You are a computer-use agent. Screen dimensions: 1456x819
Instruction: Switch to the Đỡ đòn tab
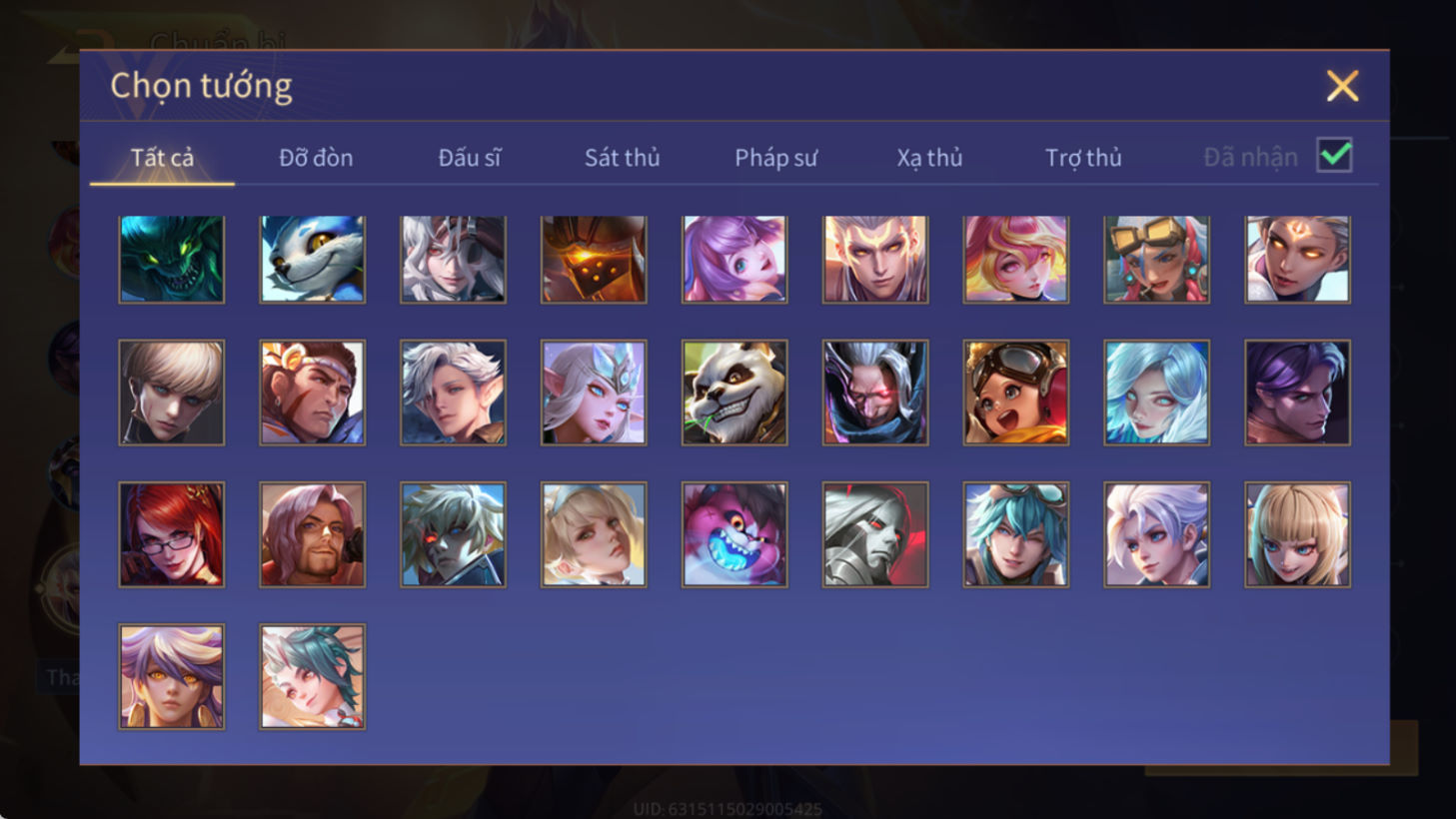coord(316,158)
